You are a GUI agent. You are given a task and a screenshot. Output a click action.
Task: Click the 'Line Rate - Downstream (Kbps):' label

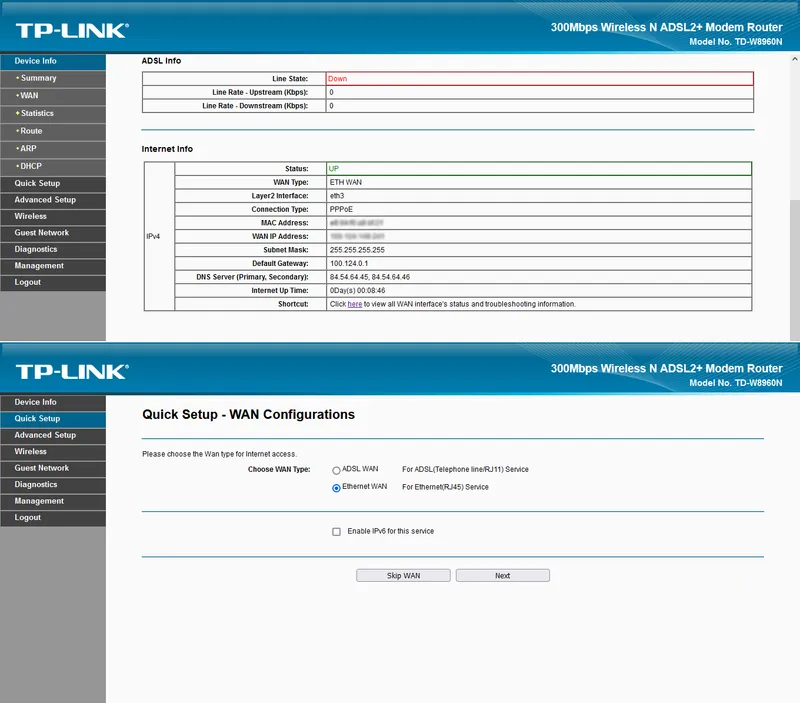point(255,106)
